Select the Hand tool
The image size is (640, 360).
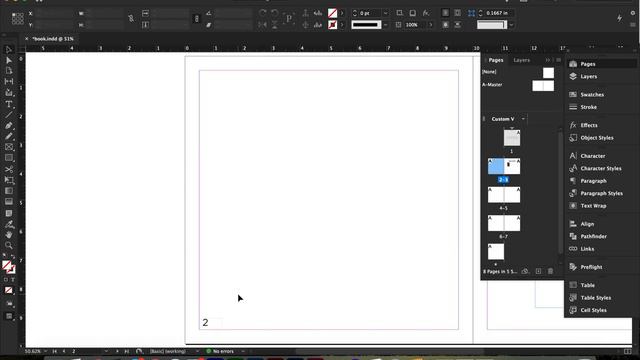tap(9, 235)
